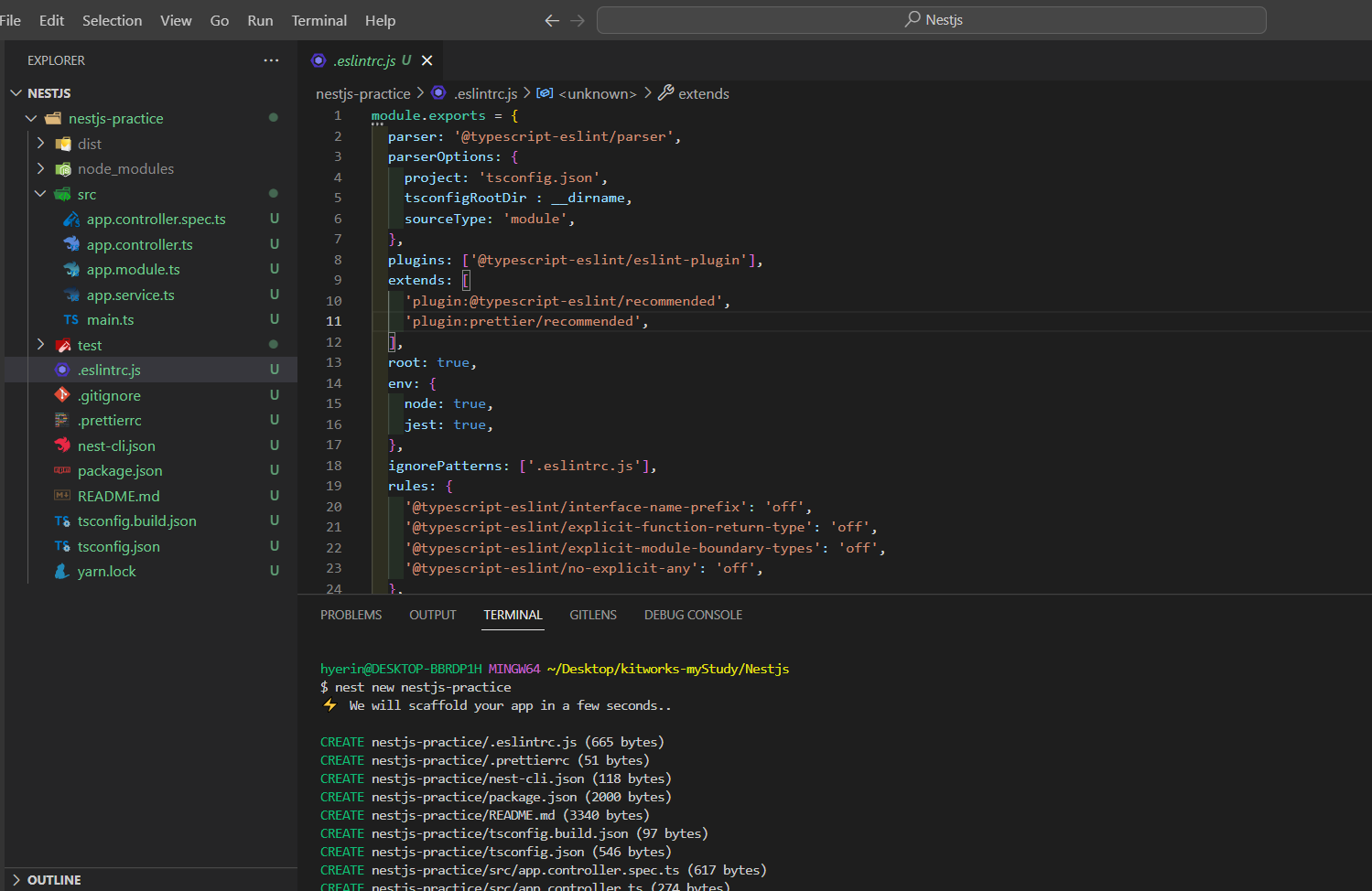The image size is (1372, 891).
Task: Expand the test folder chevron
Action: coord(40,345)
